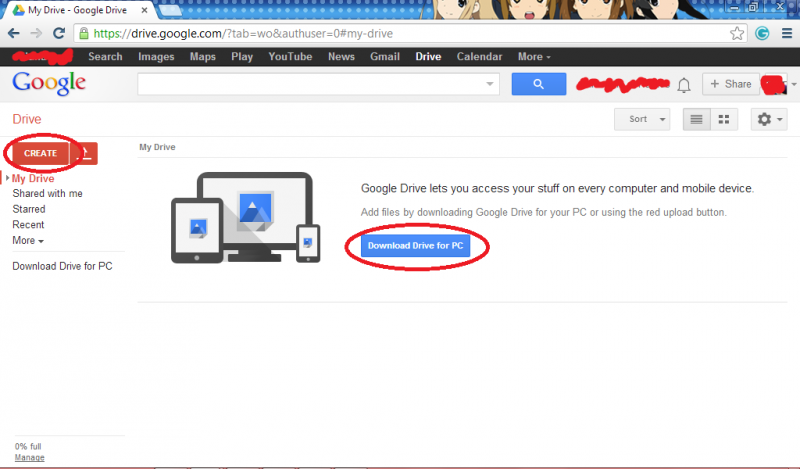Viewport: 800px width, 469px height.
Task: Open the Sort dropdown
Action: [642, 119]
